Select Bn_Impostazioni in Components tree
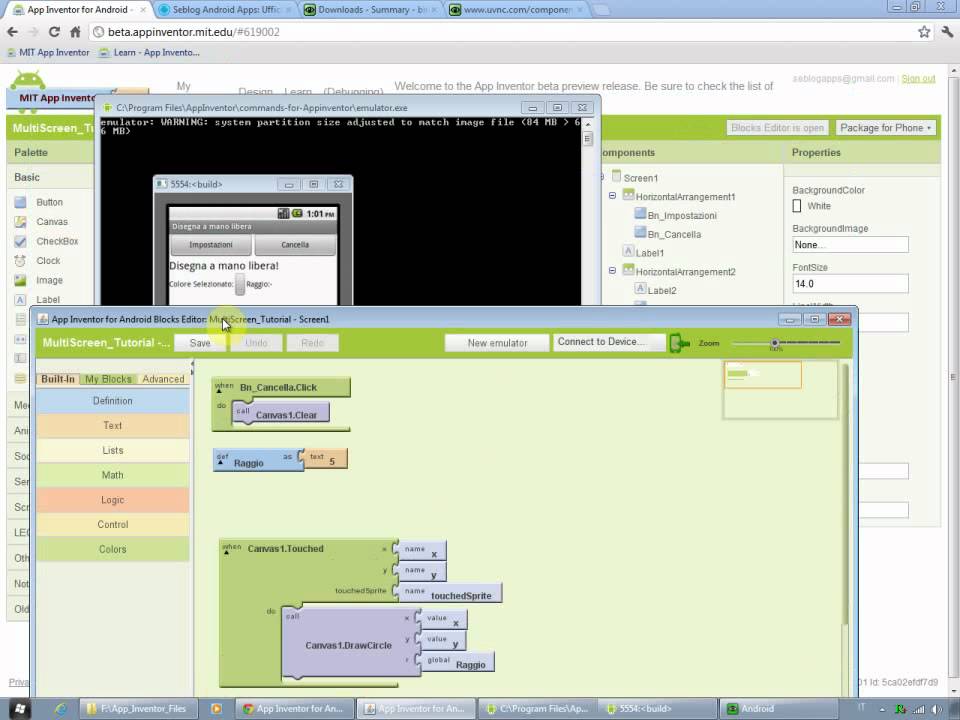This screenshot has height=720, width=960. 675,215
